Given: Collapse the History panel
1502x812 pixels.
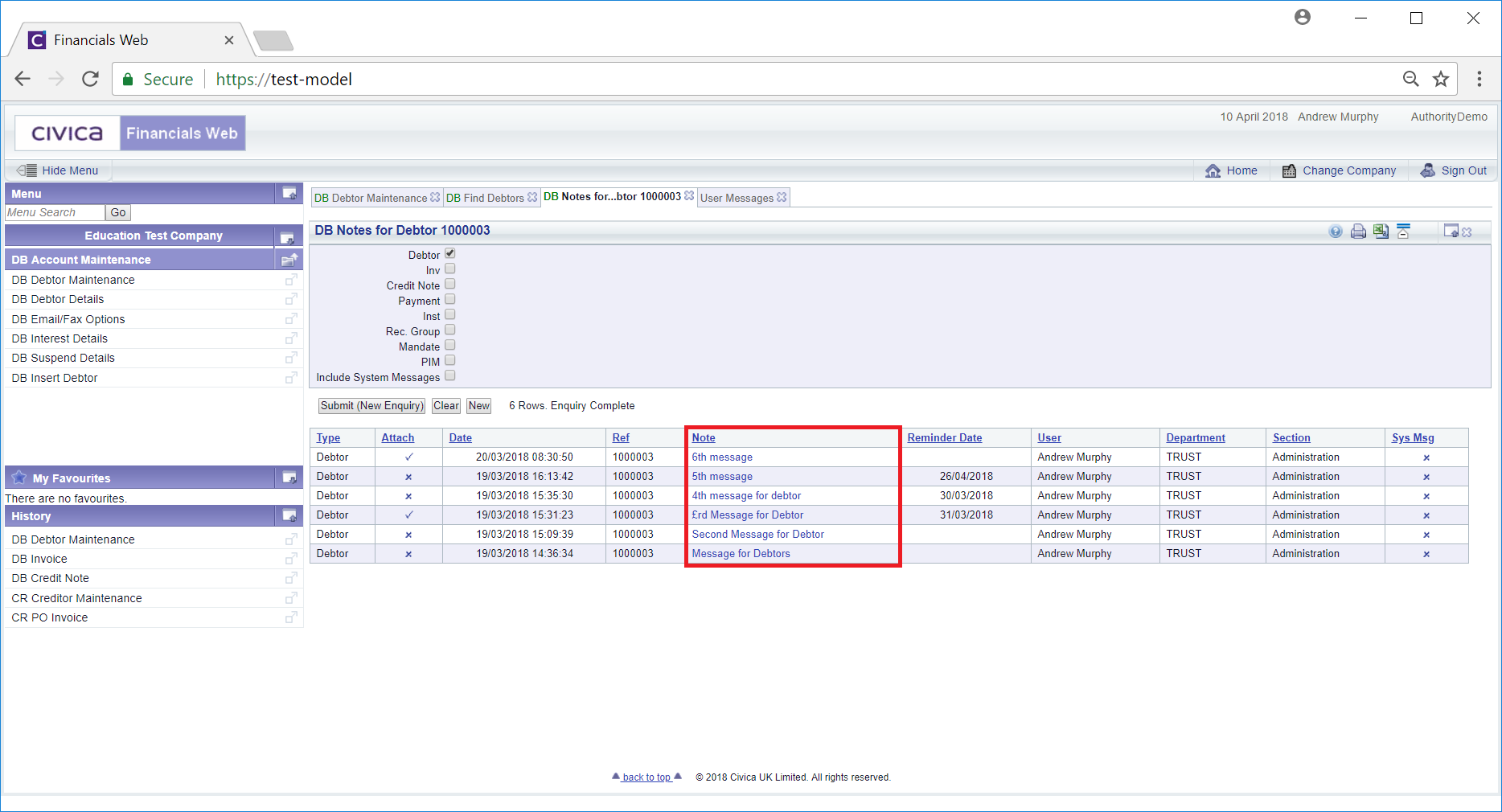Looking at the screenshot, I should tap(289, 515).
